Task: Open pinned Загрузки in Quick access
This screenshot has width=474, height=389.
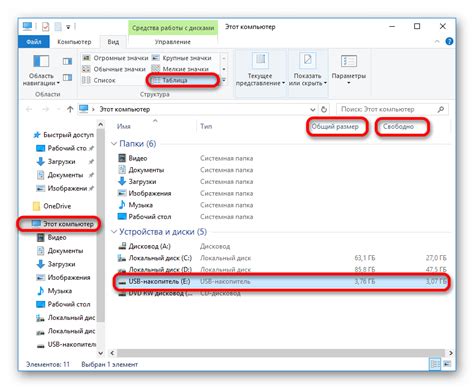Action: click(65, 162)
